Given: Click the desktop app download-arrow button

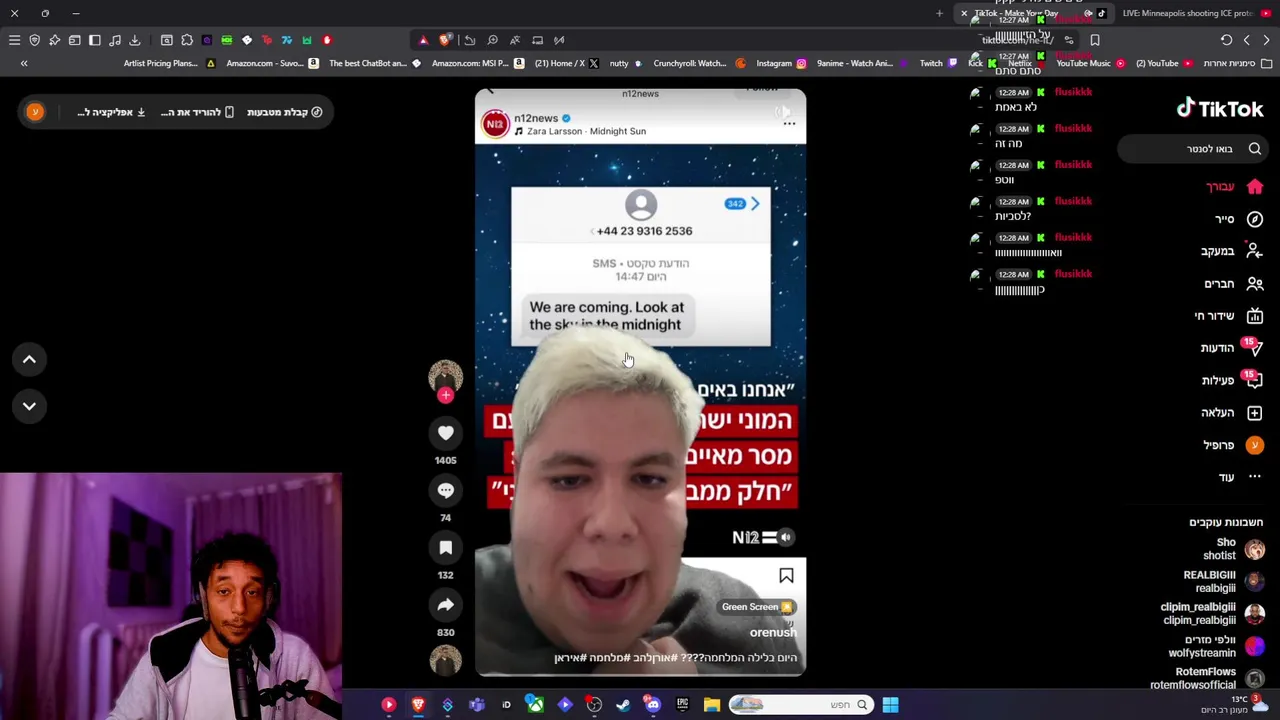Looking at the screenshot, I should (112, 112).
